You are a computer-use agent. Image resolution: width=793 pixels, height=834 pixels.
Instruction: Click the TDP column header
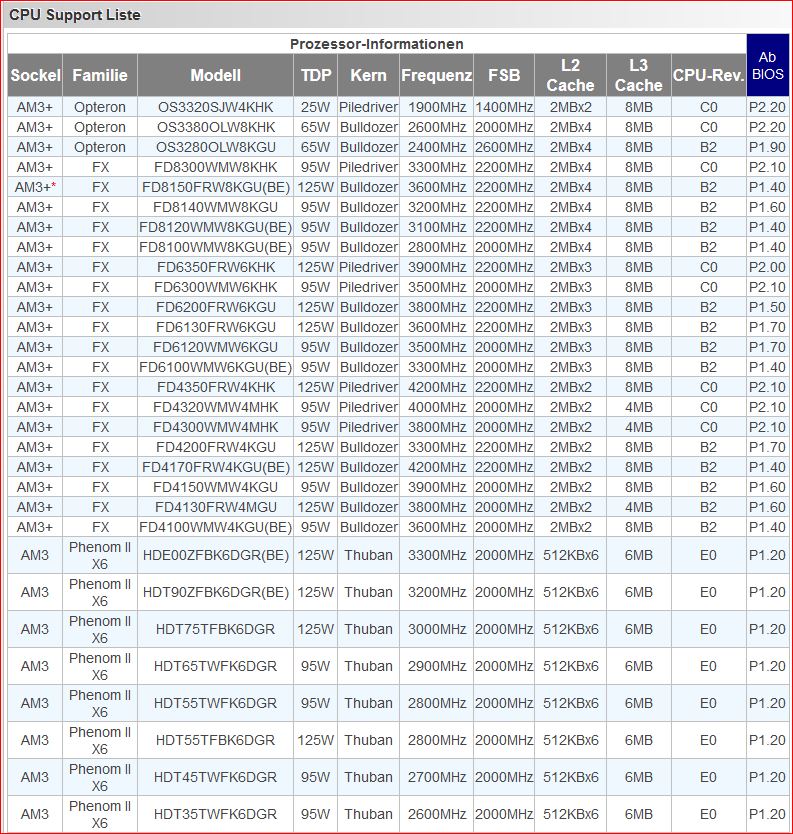point(315,75)
